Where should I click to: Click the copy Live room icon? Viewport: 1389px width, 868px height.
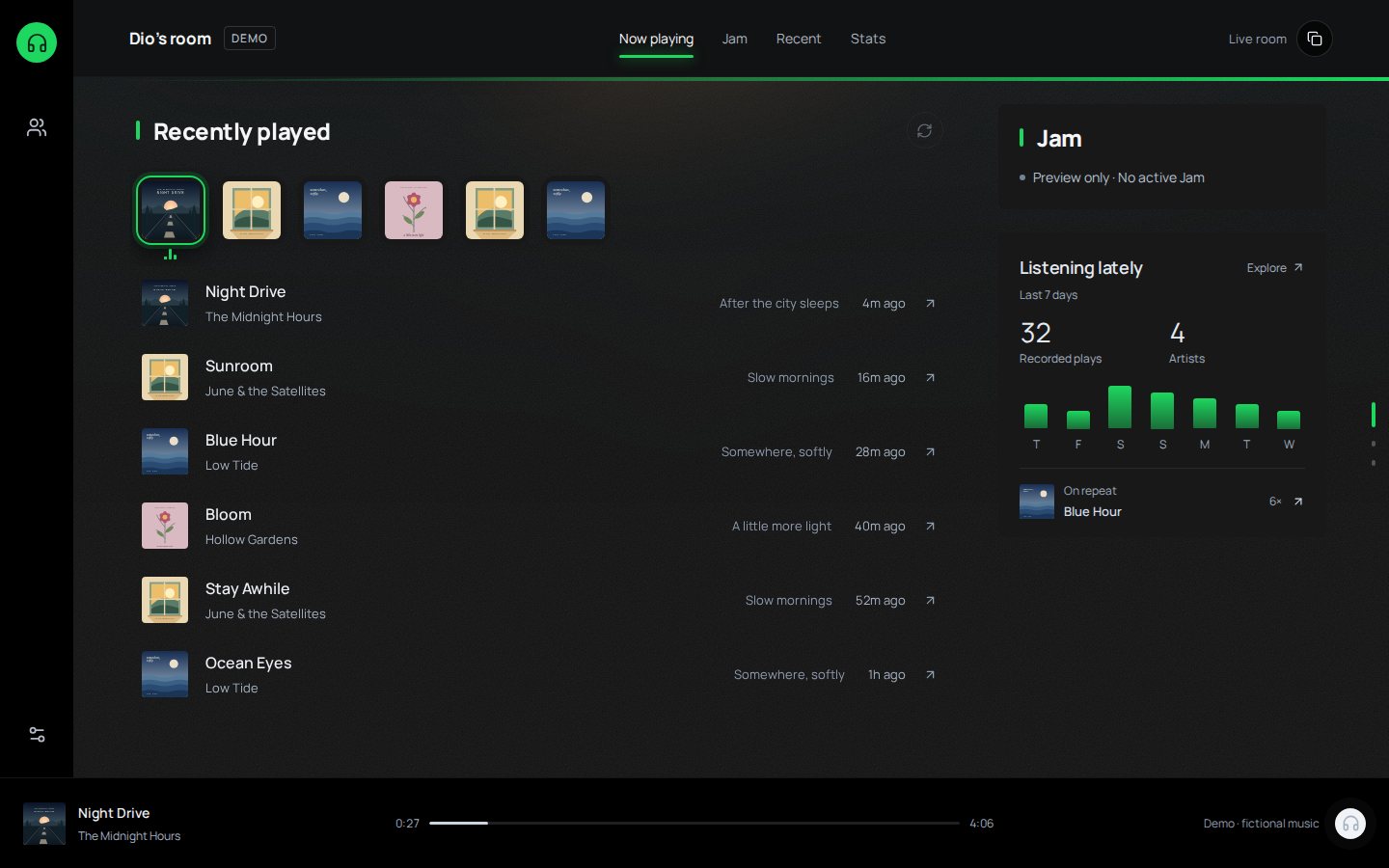point(1314,39)
